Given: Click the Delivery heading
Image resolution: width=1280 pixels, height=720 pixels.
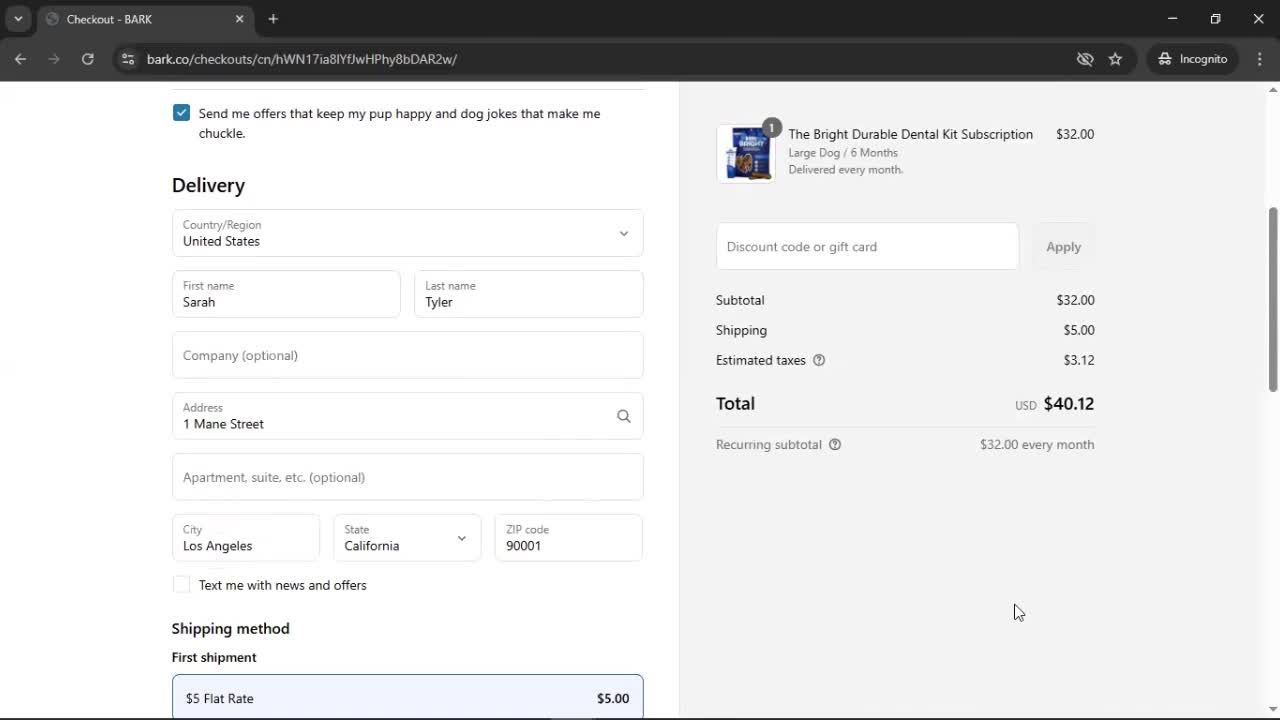Looking at the screenshot, I should (x=208, y=185).
